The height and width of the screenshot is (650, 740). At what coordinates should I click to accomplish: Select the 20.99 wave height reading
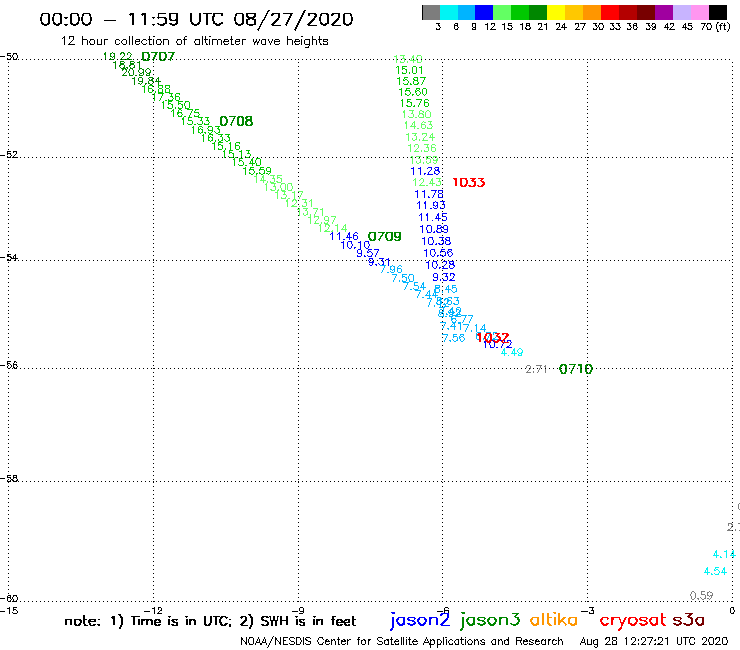click(x=136, y=72)
